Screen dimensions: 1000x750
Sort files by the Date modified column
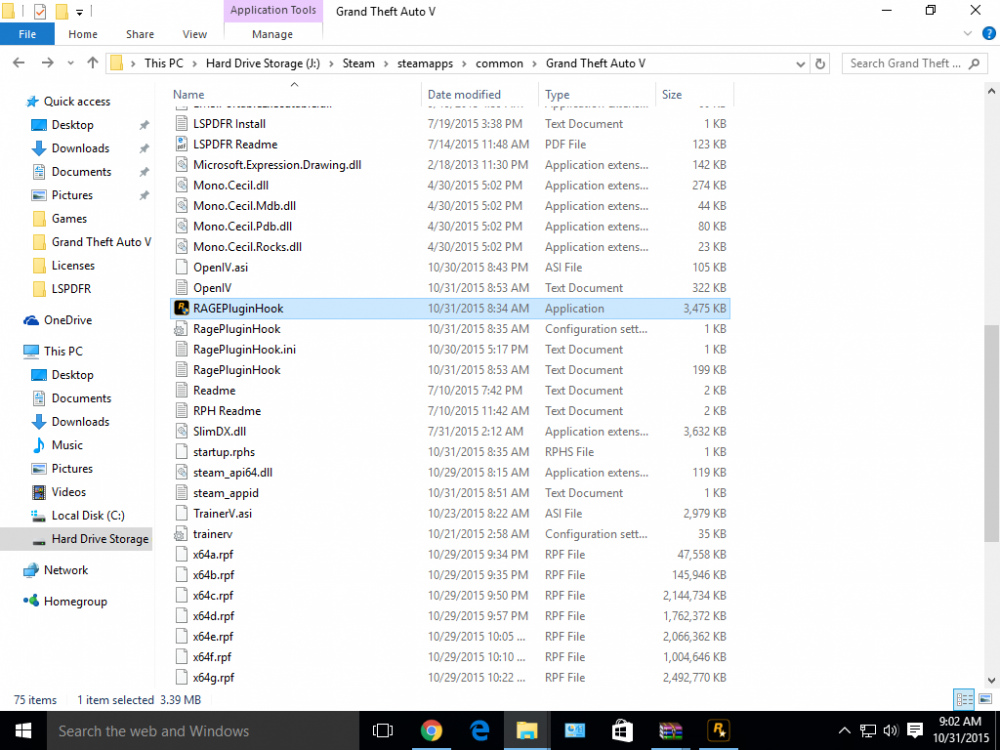click(464, 94)
